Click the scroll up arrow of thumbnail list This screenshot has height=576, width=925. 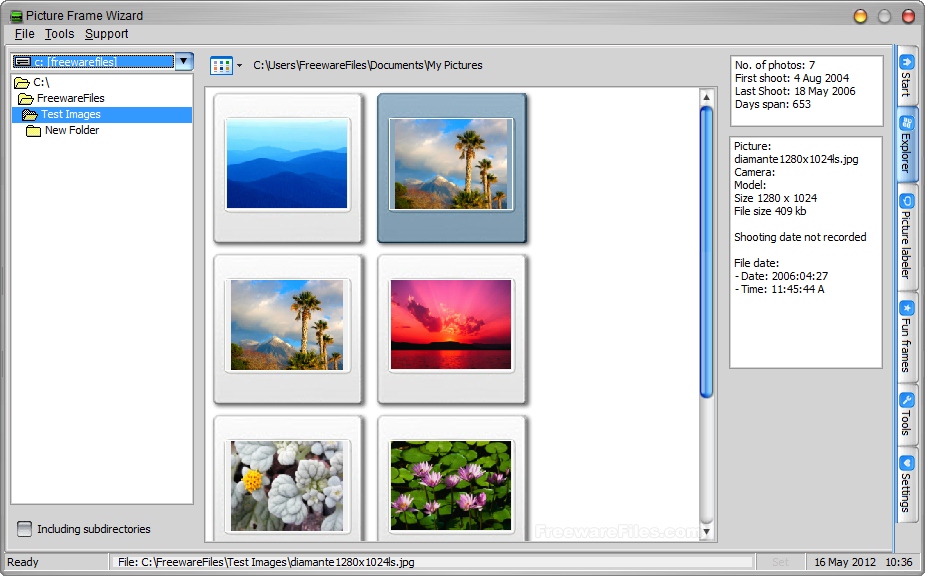tap(706, 96)
